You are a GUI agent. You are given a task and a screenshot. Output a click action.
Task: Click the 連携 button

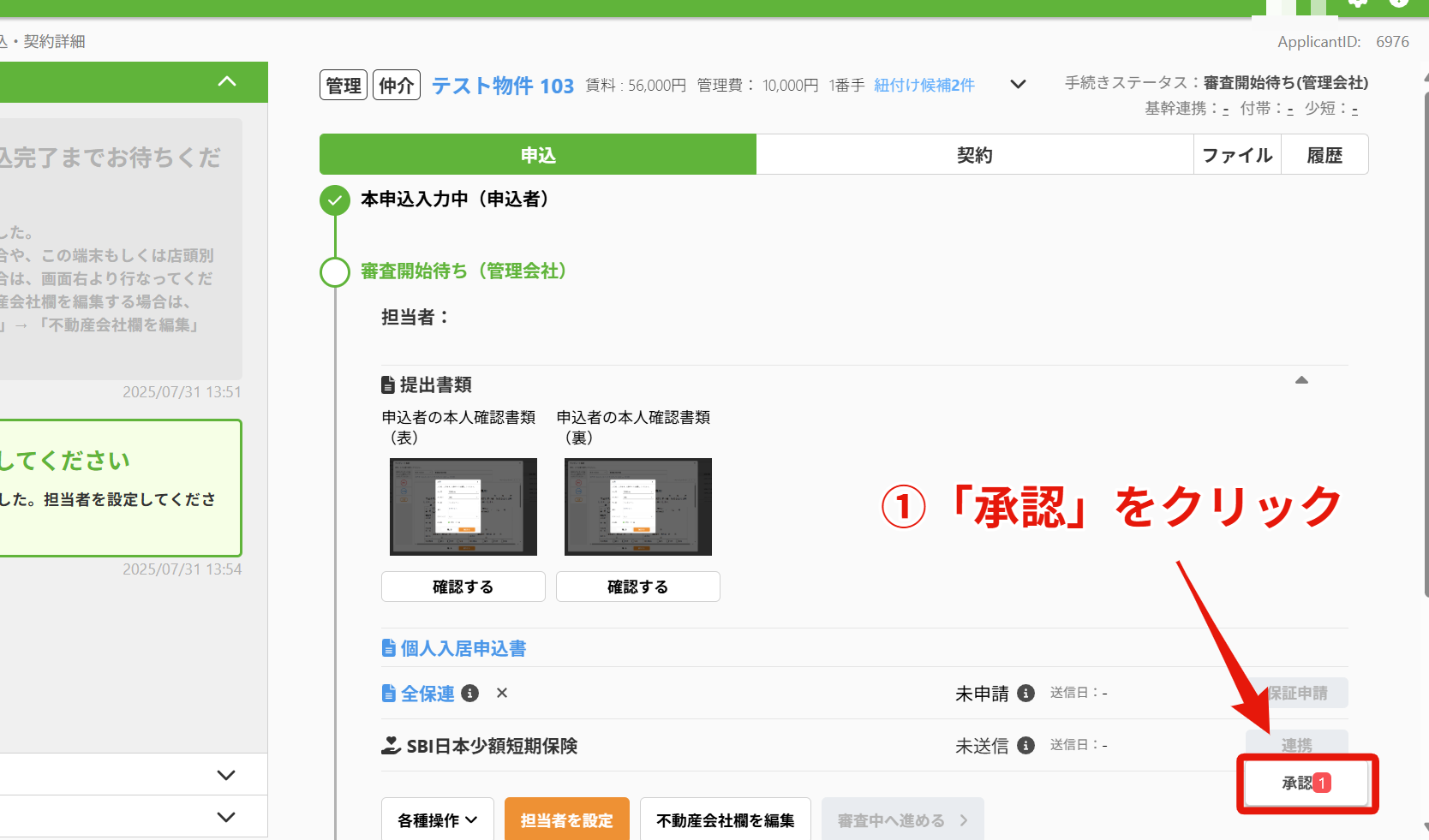(1297, 744)
